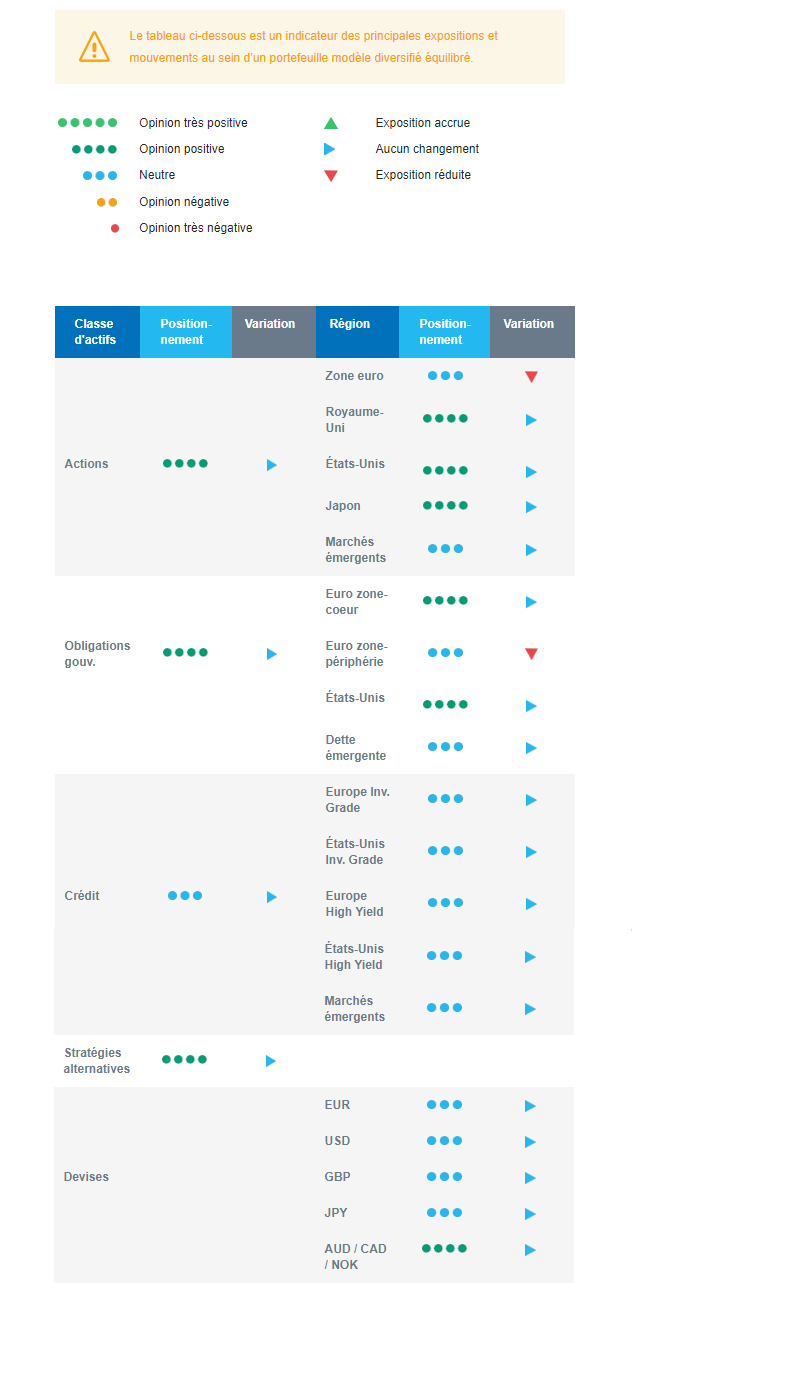Click the blue legend arrow for Aucun changement

point(330,149)
